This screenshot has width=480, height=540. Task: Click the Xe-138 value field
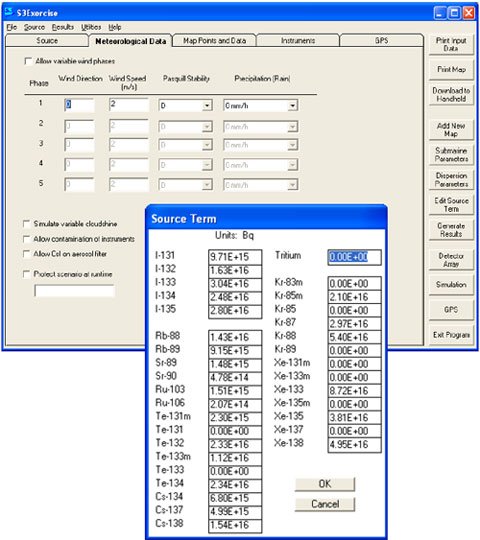click(x=354, y=445)
